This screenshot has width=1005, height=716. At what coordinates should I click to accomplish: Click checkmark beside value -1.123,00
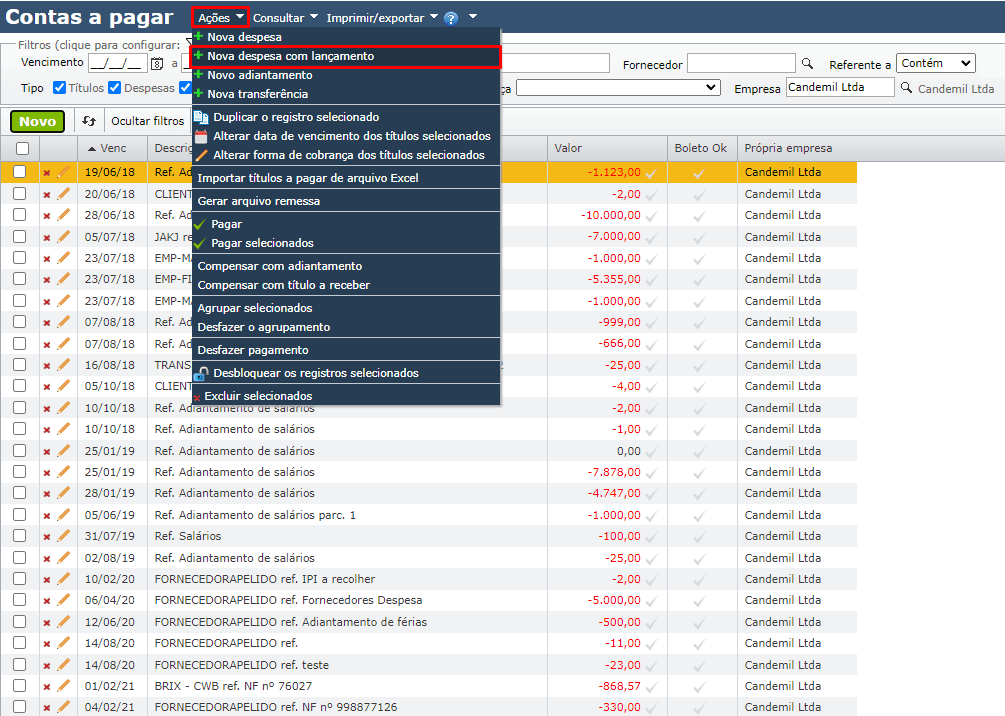651,173
